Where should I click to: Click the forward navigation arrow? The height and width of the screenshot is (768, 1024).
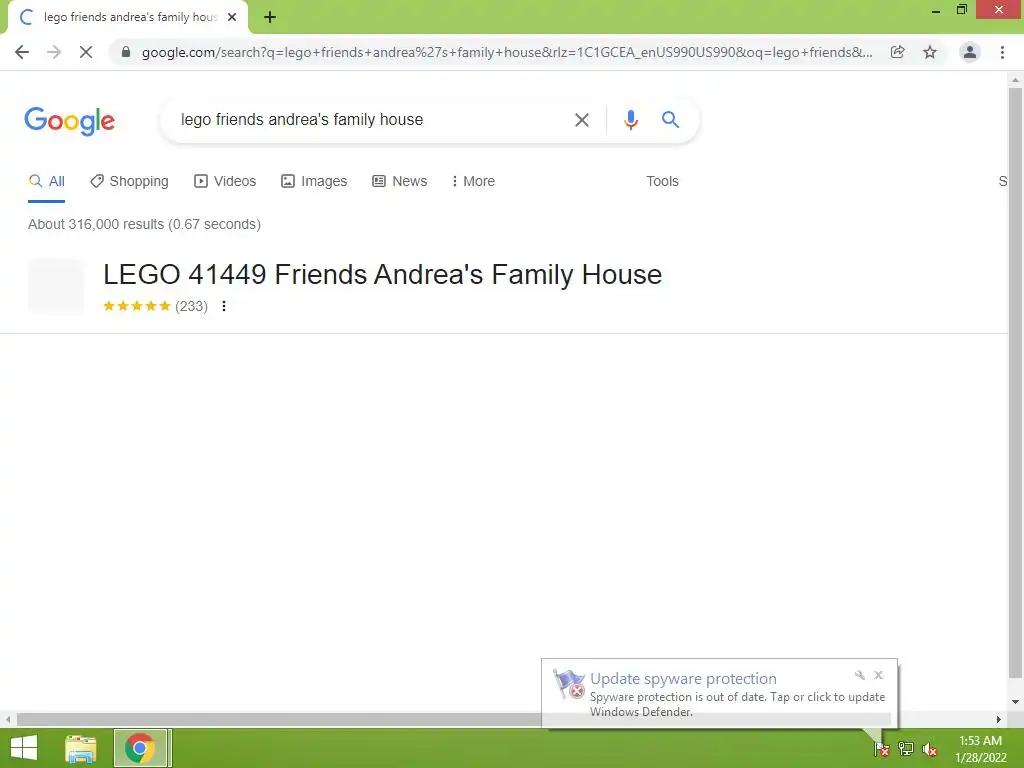[x=54, y=52]
